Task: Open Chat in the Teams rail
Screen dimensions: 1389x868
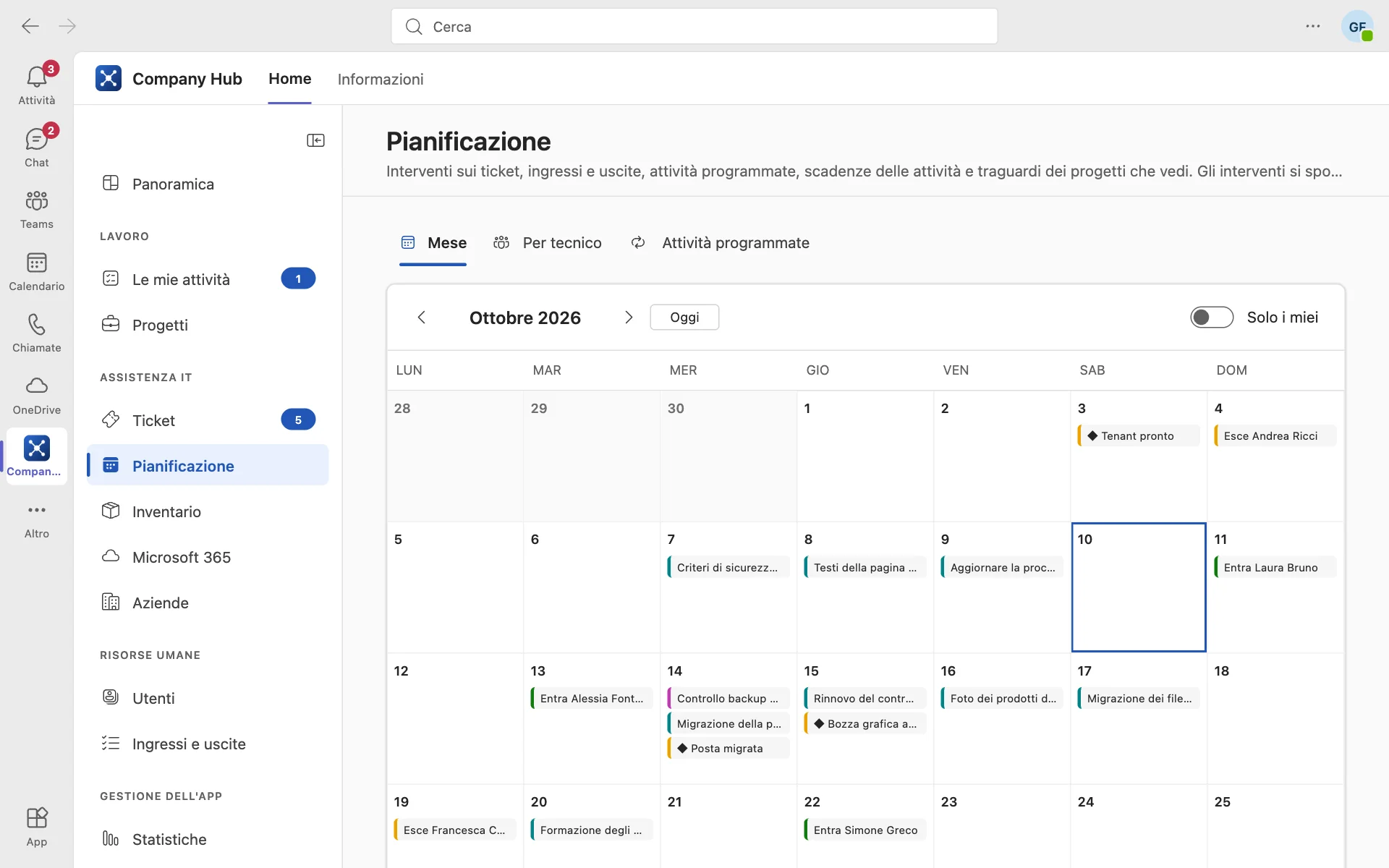Action: pos(37,146)
